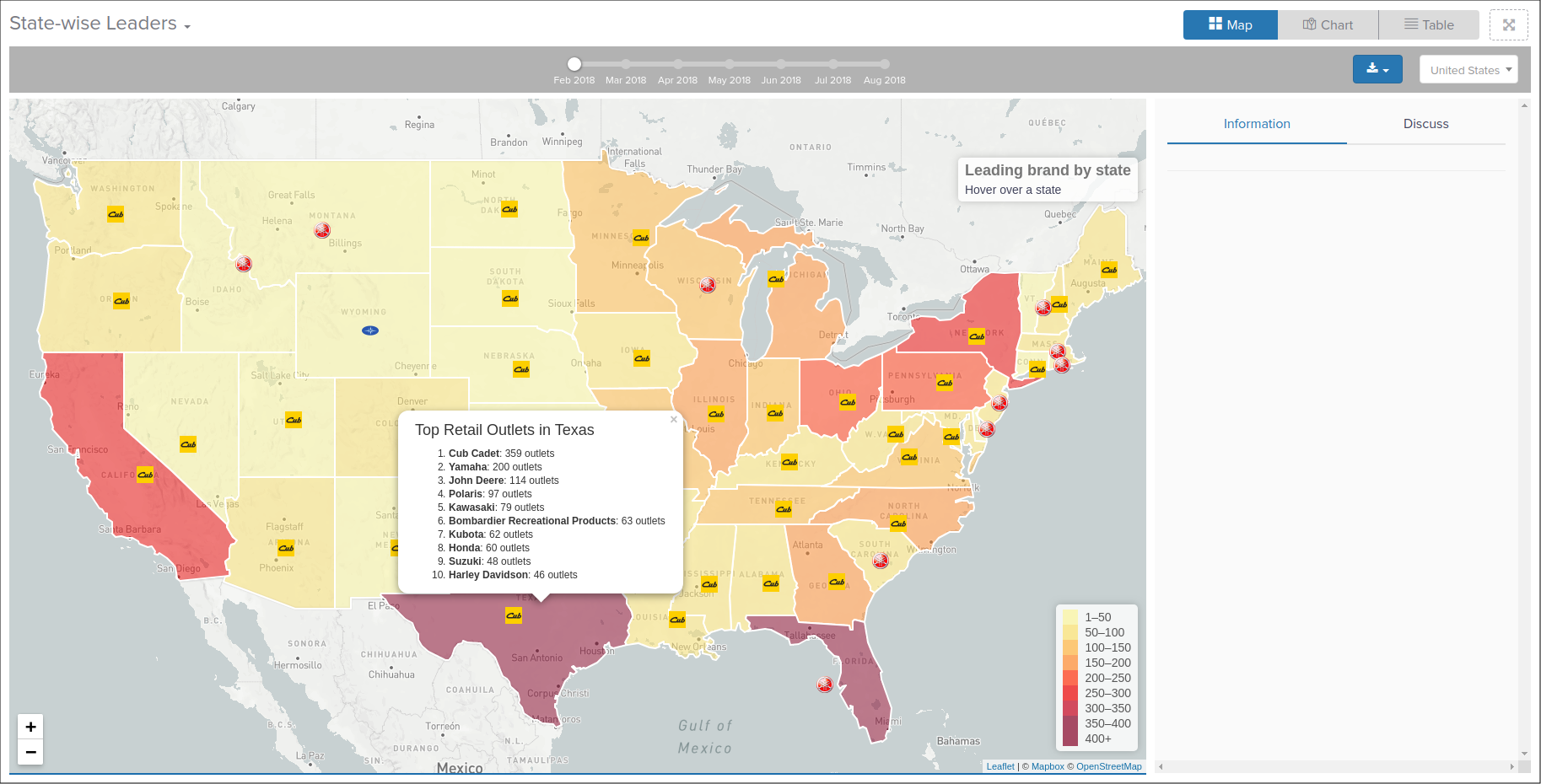
Task: Select the Yamaha marker in Idaho
Action: pos(244,264)
